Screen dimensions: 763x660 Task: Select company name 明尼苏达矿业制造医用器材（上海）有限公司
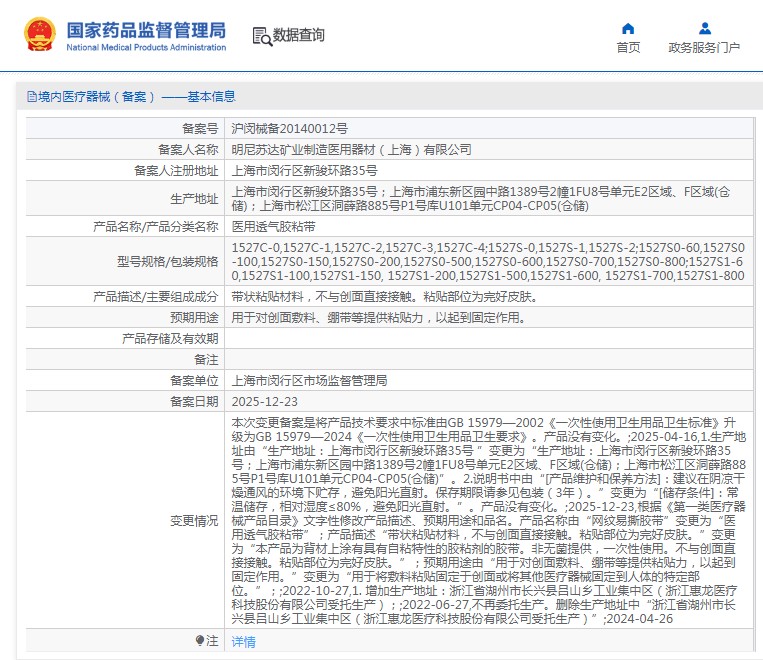point(351,149)
